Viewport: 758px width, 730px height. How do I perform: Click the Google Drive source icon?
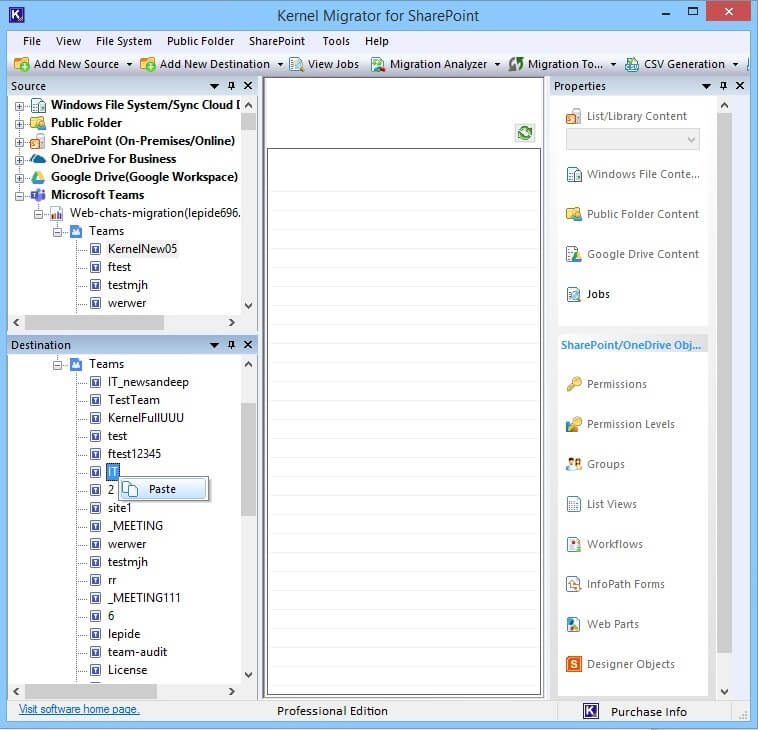pyautogui.click(x=38, y=177)
